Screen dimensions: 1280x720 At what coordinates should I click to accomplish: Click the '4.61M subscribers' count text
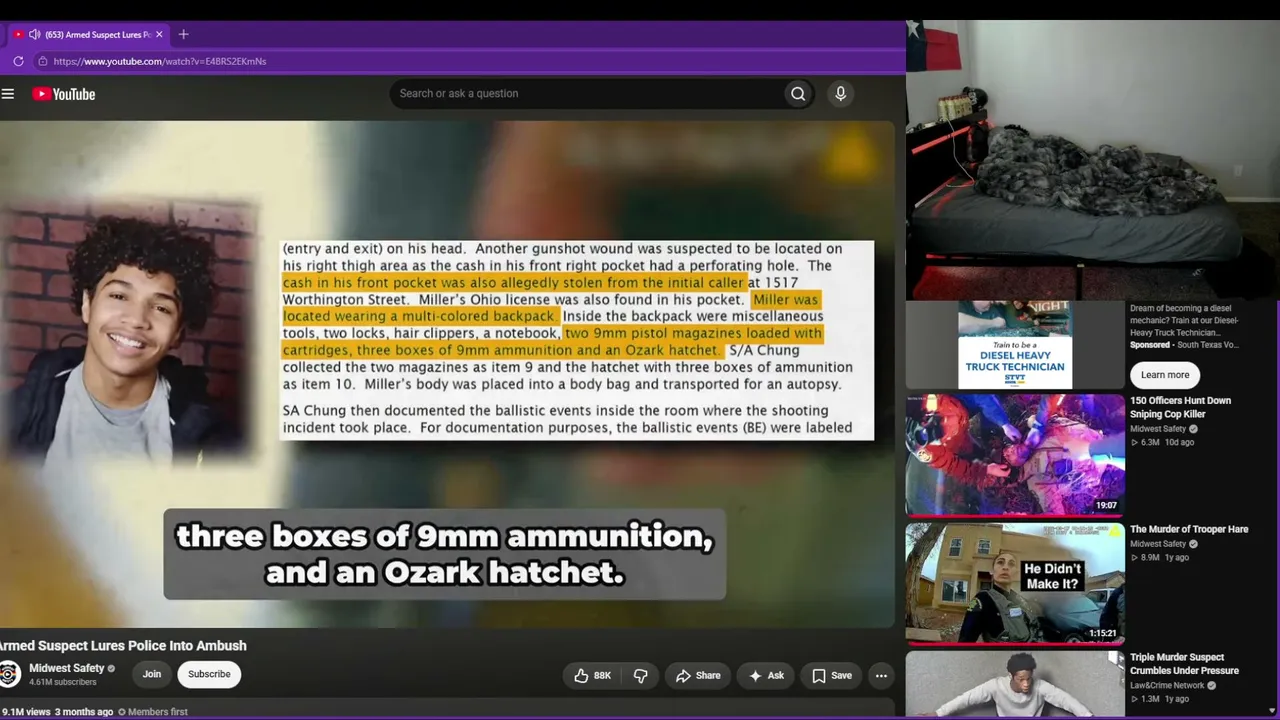click(63, 682)
